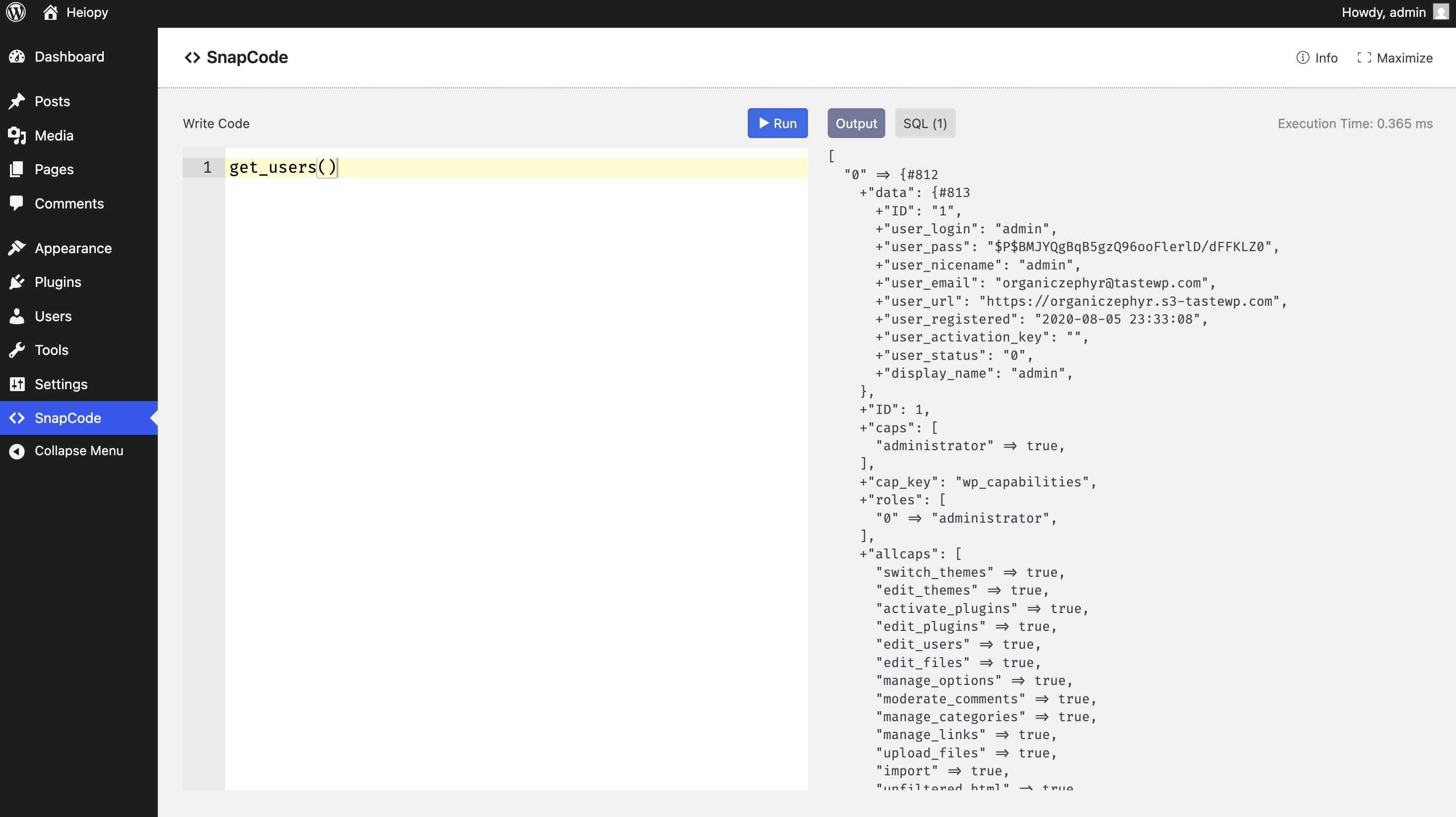Viewport: 1456px width, 817px height.
Task: Open the Media library icon
Action: 17,136
